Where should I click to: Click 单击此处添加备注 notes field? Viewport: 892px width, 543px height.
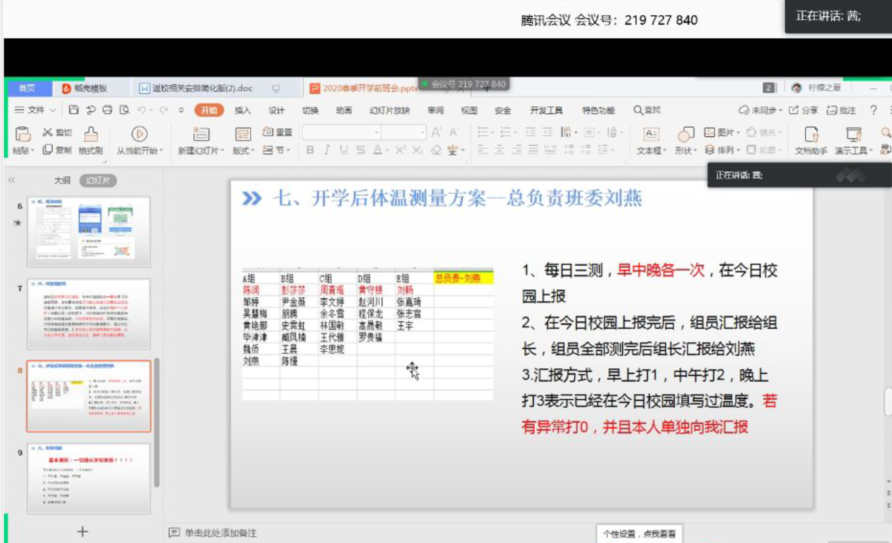pos(221,533)
